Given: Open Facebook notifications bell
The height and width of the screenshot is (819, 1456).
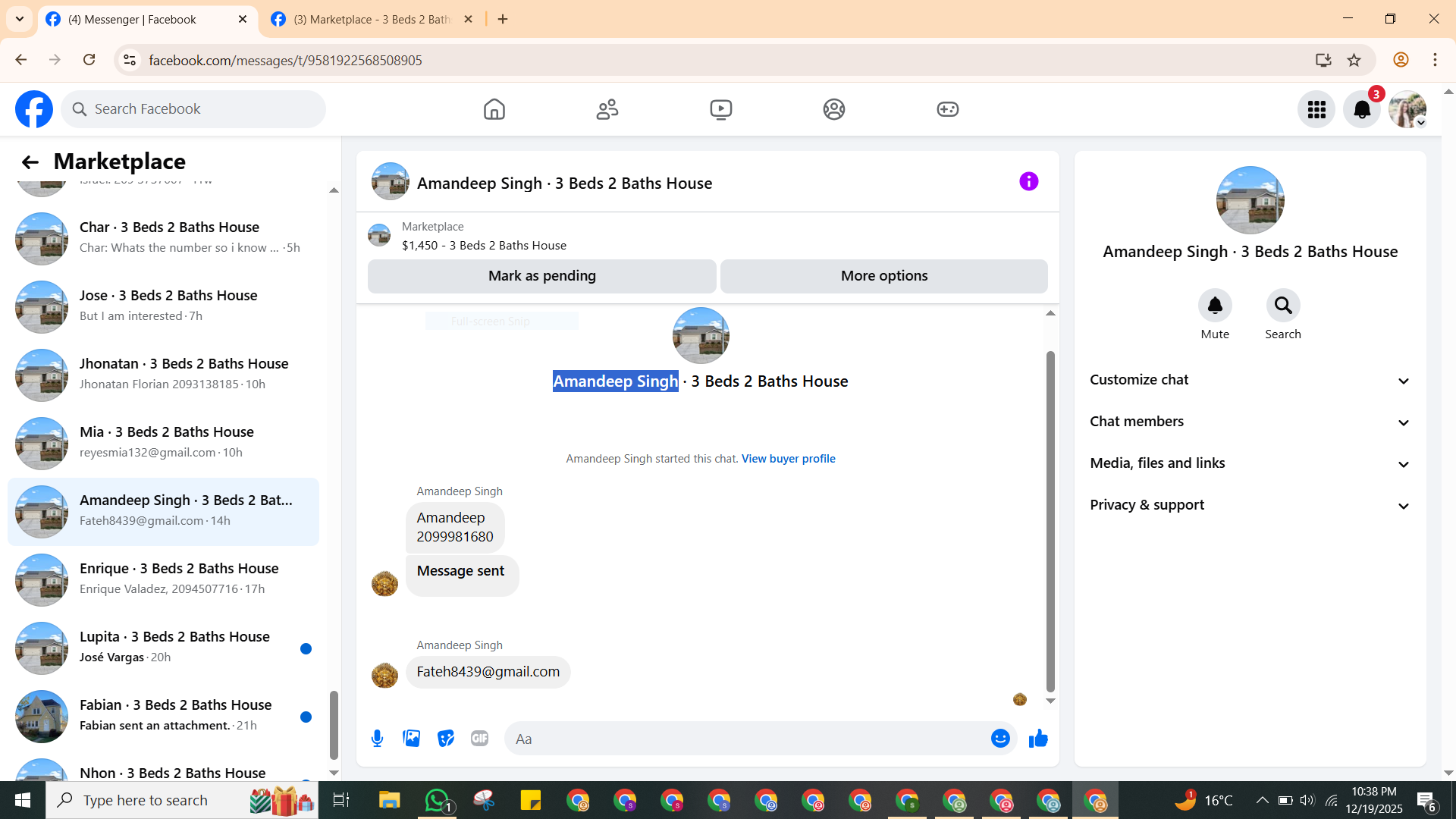Looking at the screenshot, I should point(1361,110).
